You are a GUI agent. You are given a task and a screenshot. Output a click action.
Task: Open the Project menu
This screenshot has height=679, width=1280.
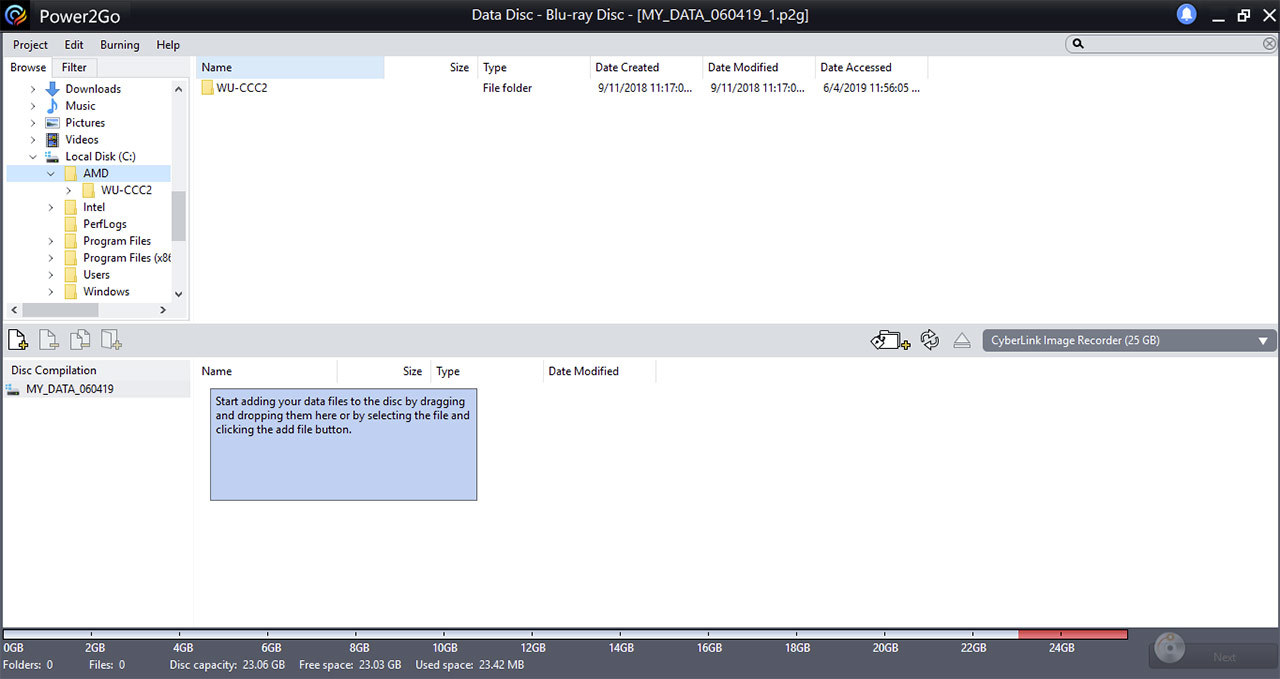tap(30, 45)
